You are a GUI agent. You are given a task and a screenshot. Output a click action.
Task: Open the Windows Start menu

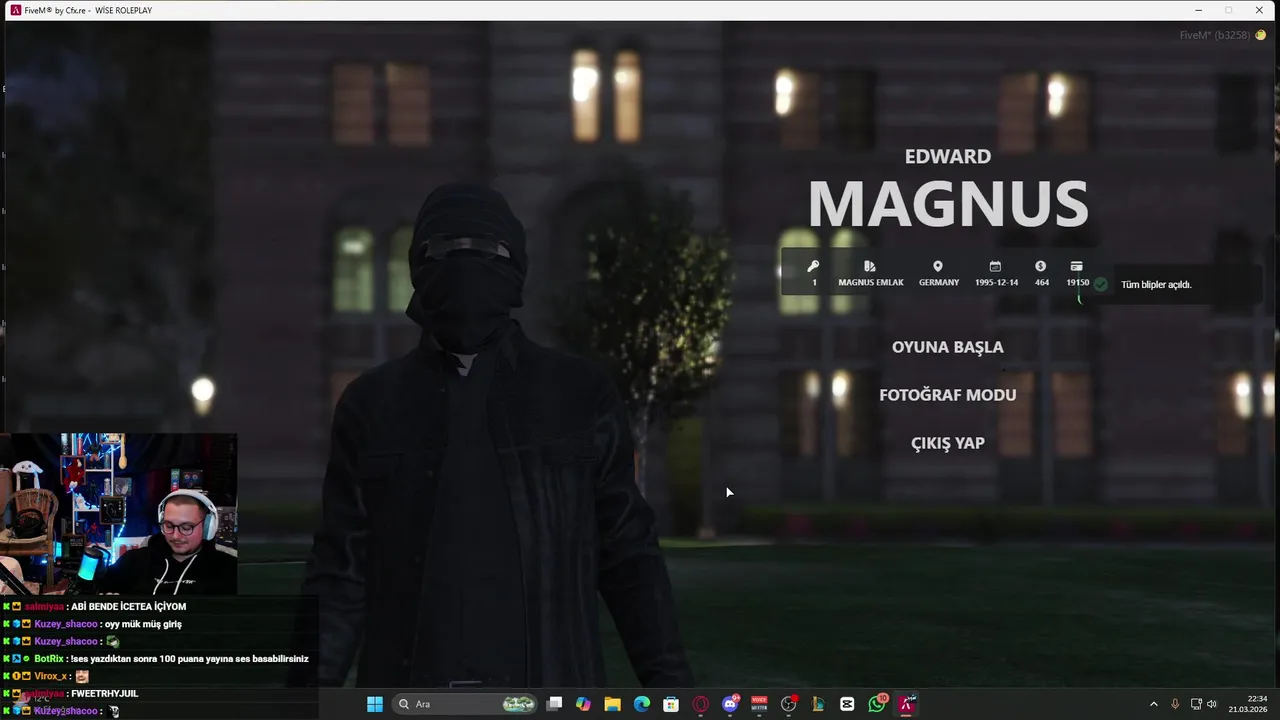click(x=375, y=704)
